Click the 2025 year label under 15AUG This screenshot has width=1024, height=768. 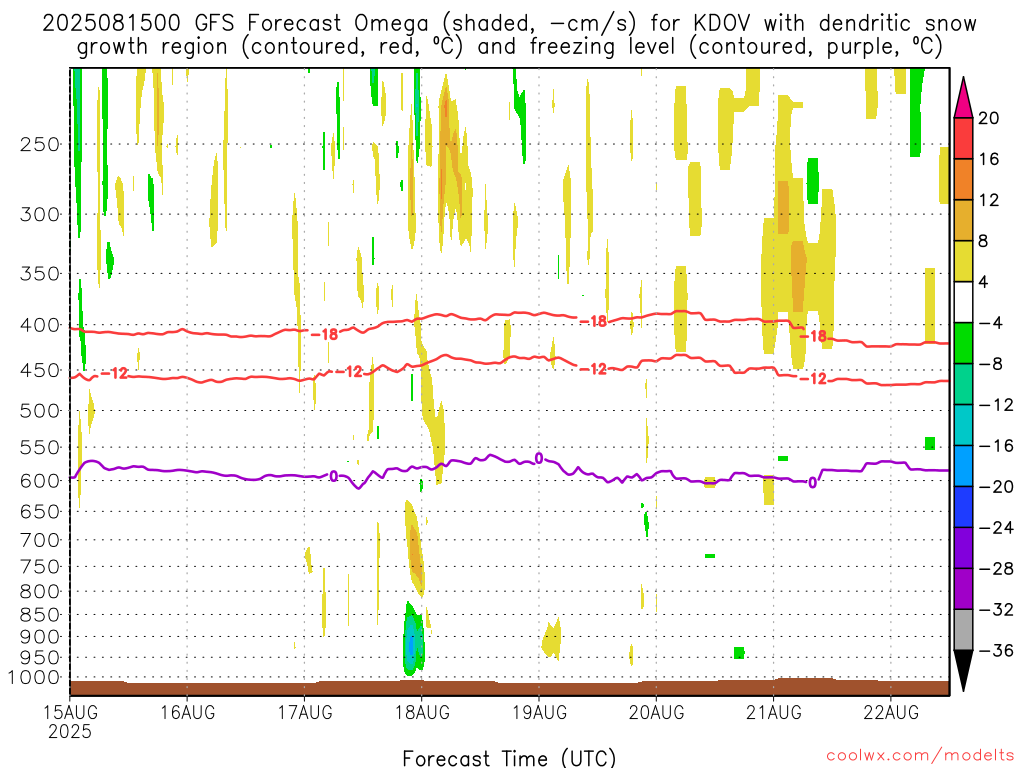point(70,731)
